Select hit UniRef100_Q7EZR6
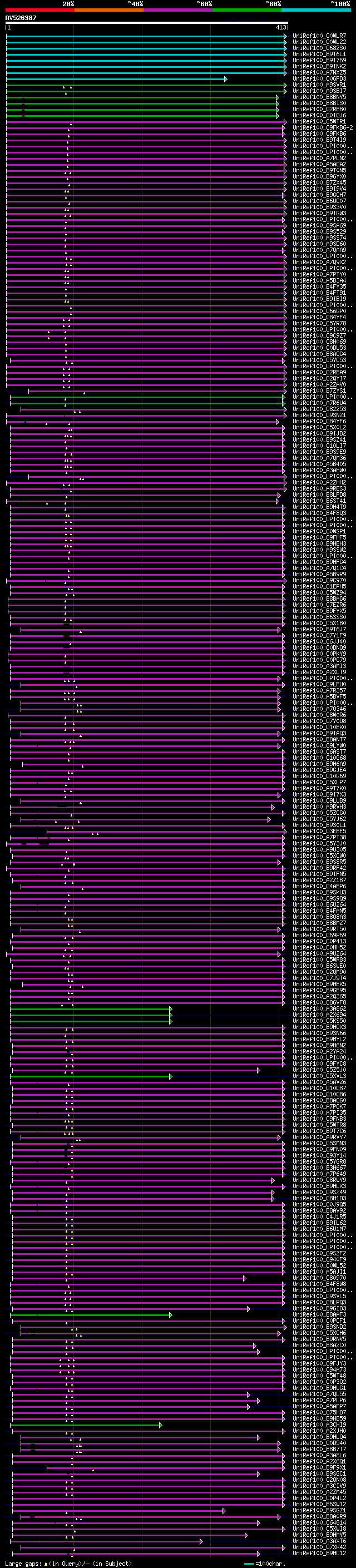Screen dimensions: 356x1568 (x=319, y=605)
